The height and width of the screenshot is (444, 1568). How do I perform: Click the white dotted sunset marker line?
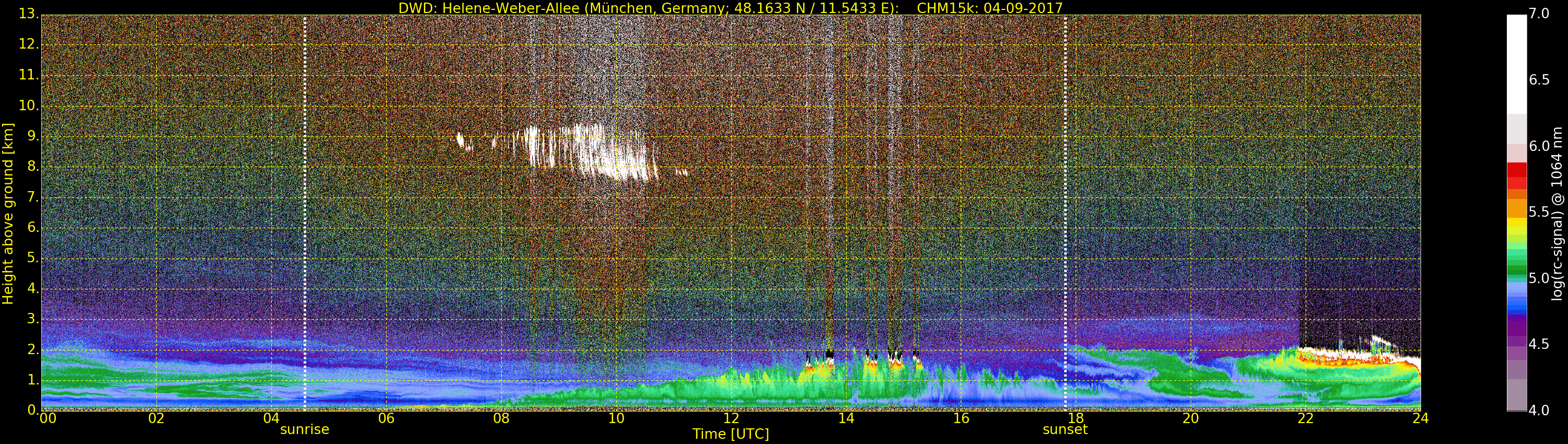[x=1065, y=212]
